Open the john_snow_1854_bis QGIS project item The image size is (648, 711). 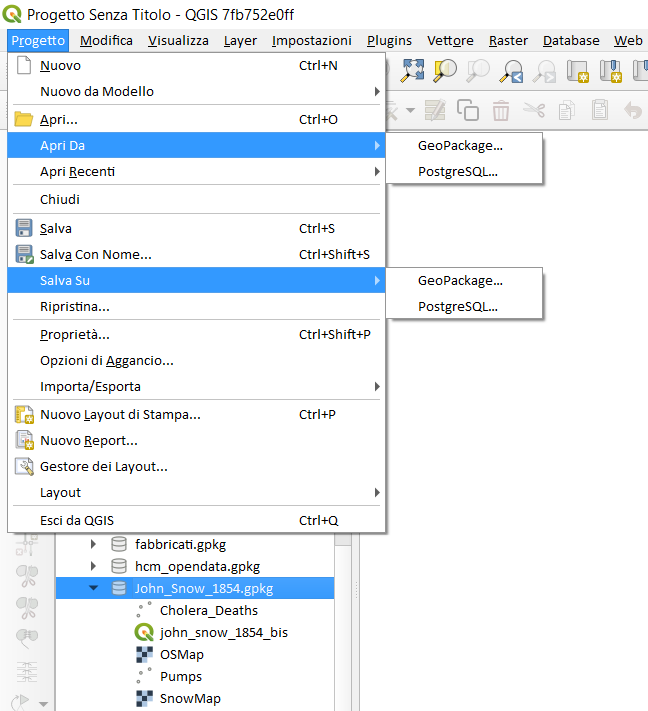pos(223,632)
